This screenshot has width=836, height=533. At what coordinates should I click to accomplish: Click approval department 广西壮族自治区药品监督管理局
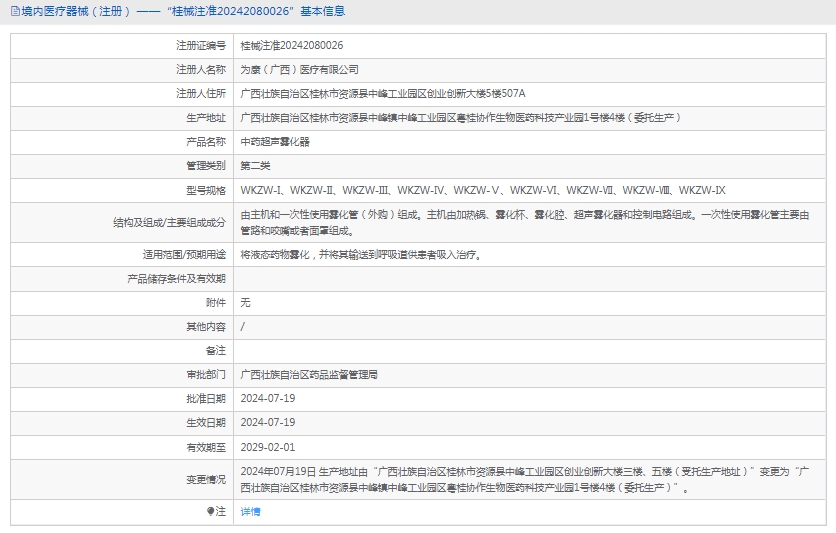(309, 375)
